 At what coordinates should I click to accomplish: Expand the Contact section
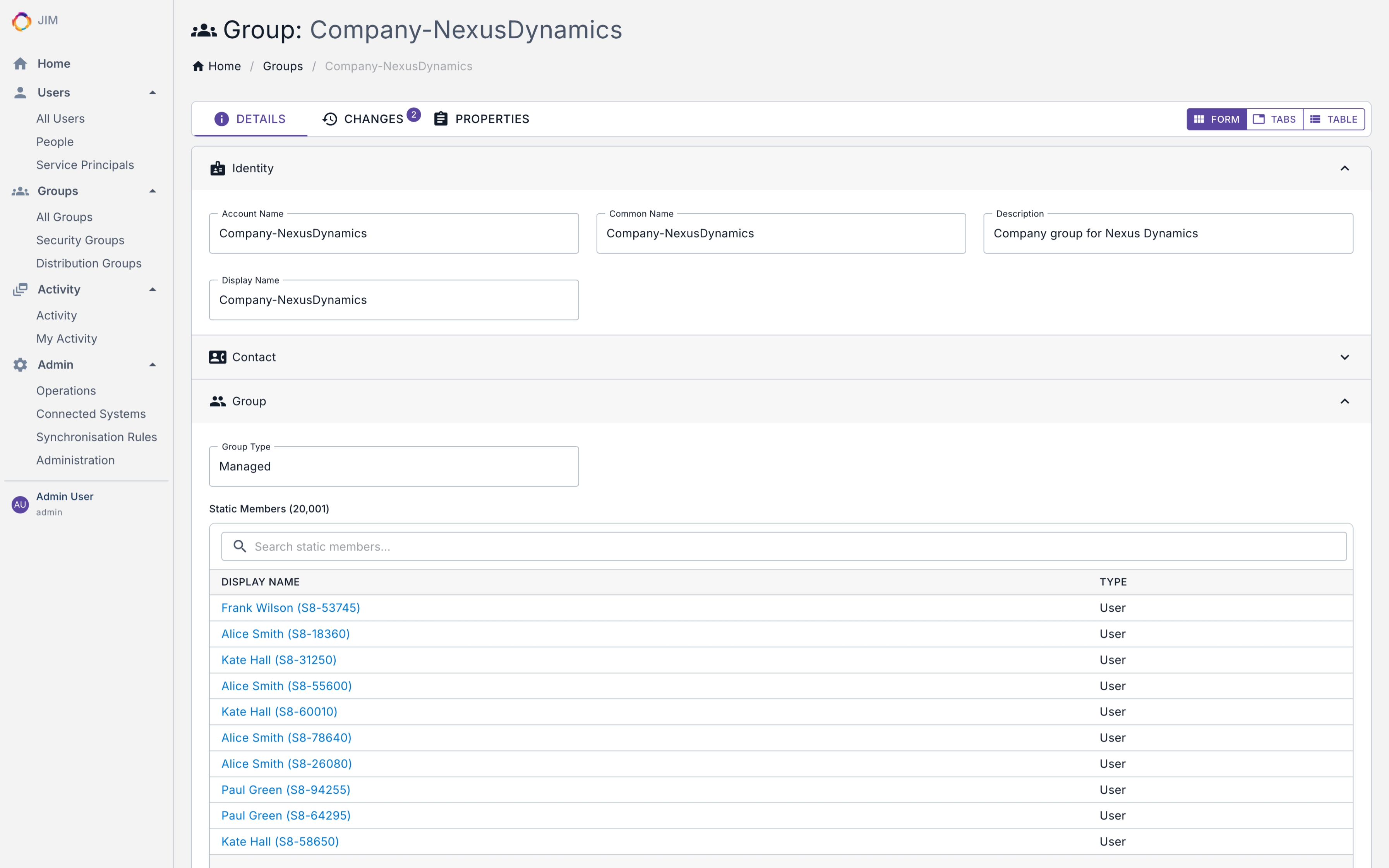[x=1344, y=357]
